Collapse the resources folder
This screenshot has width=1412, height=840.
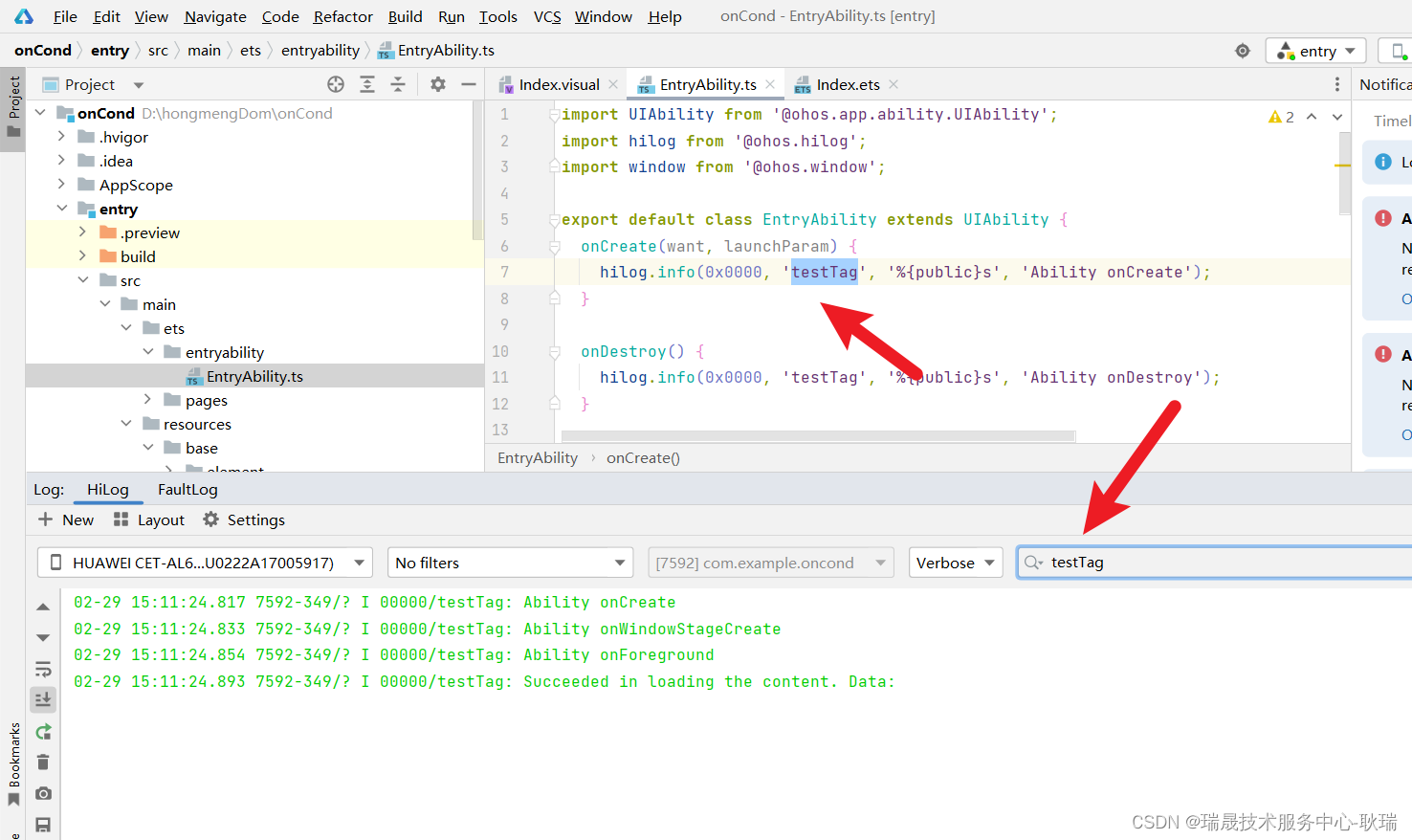125,424
